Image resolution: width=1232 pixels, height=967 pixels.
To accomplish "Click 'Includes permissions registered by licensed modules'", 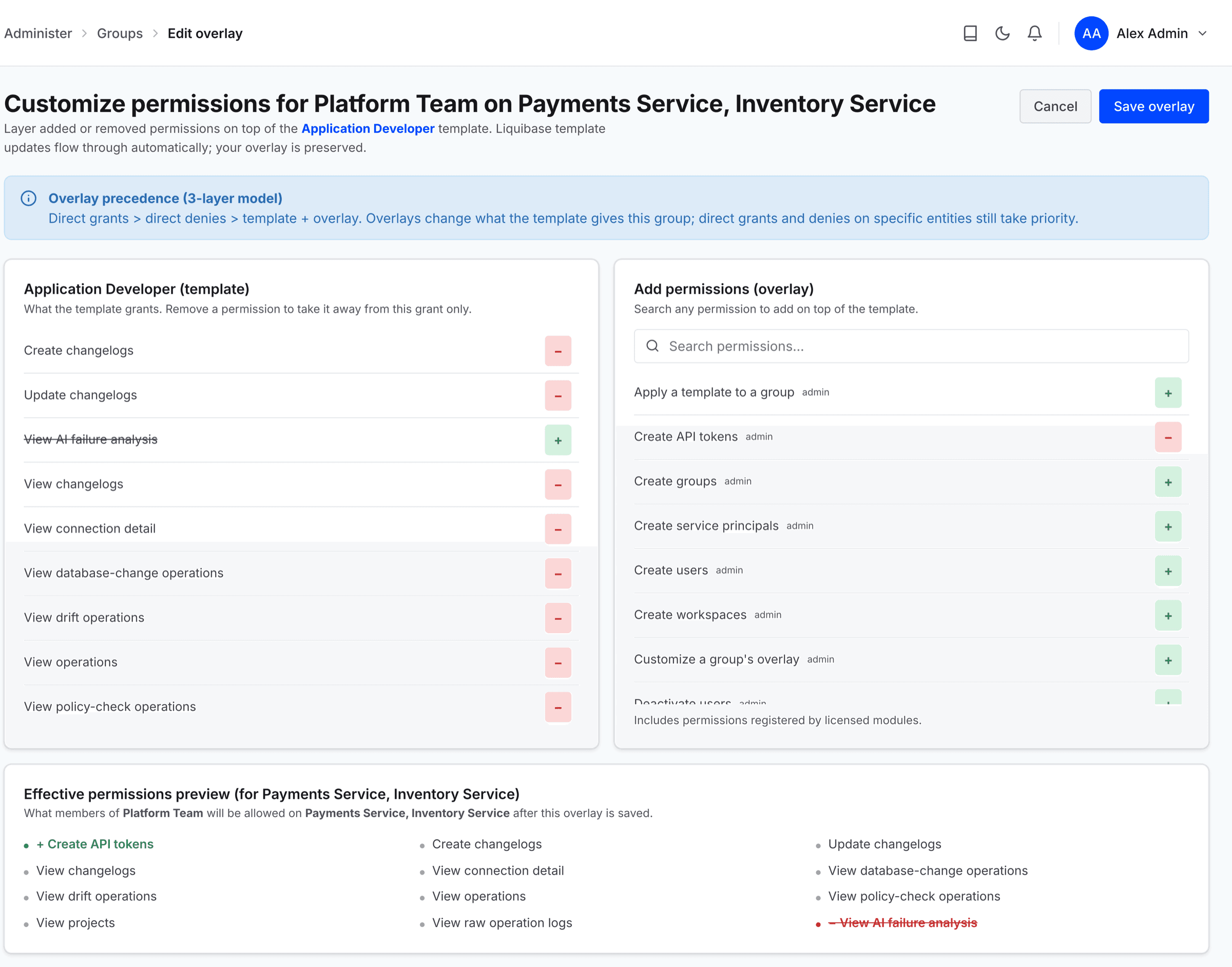I will click(778, 720).
